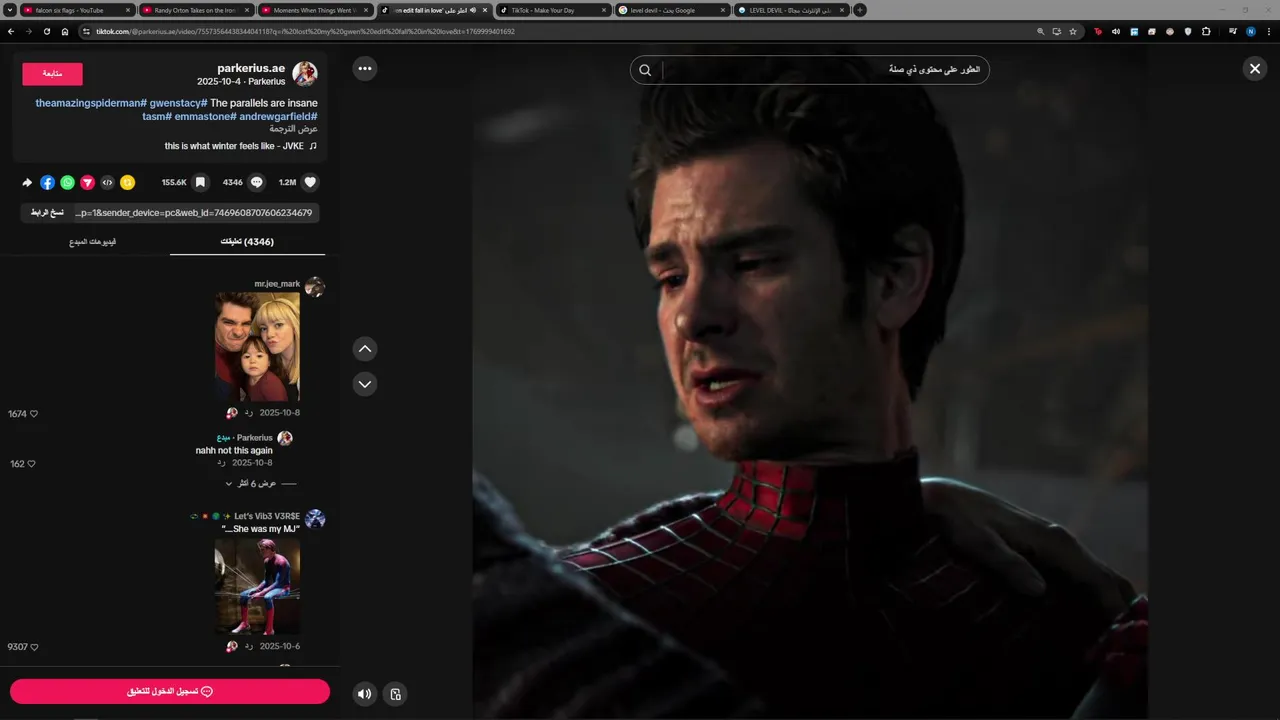The height and width of the screenshot is (720, 1280).
Task: Bookmark the page with the star icon
Action: point(1073,31)
